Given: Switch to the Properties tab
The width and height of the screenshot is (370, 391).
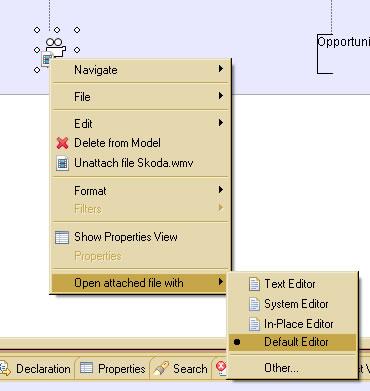Looking at the screenshot, I should coord(113,369).
